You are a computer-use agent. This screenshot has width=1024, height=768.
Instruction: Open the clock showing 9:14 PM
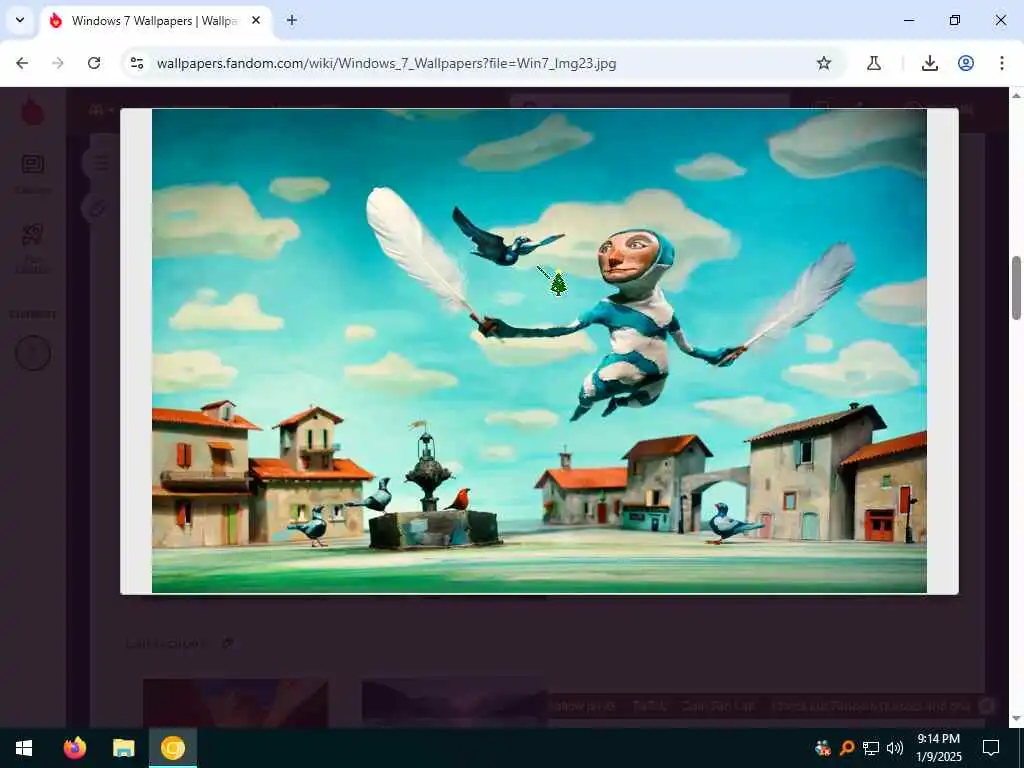click(x=938, y=748)
